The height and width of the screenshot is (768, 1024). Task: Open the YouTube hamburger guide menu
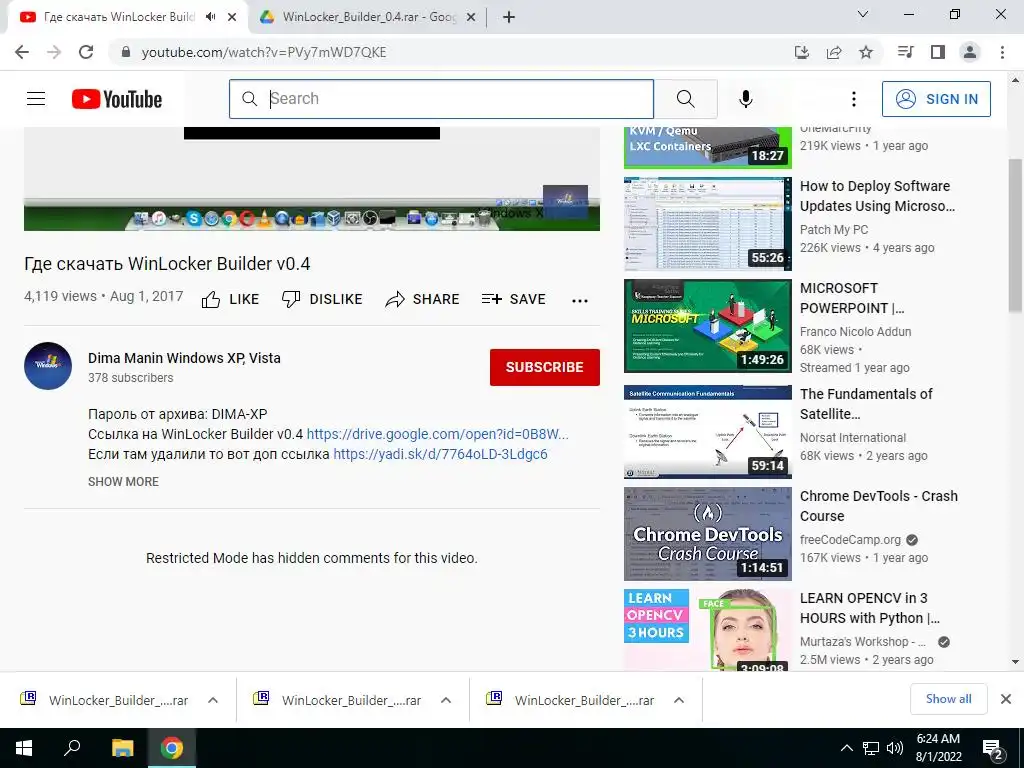(x=36, y=99)
